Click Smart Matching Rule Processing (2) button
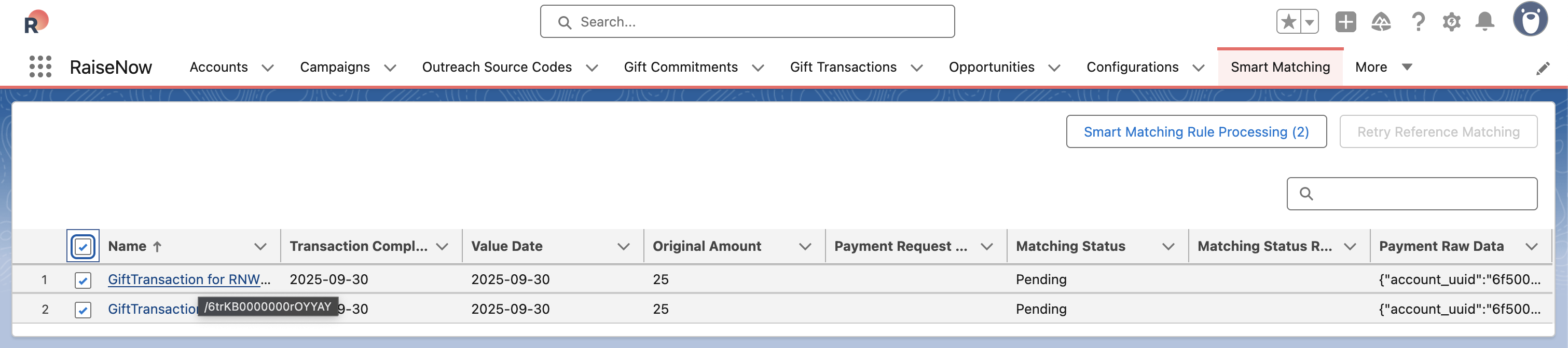 pyautogui.click(x=1195, y=131)
